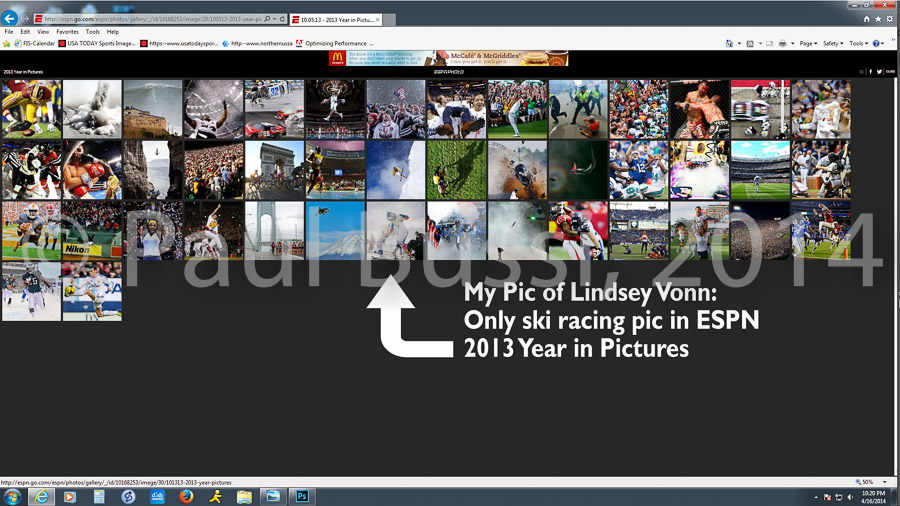
Task: Expand the Home icon dropdown arrow
Action: [x=739, y=43]
